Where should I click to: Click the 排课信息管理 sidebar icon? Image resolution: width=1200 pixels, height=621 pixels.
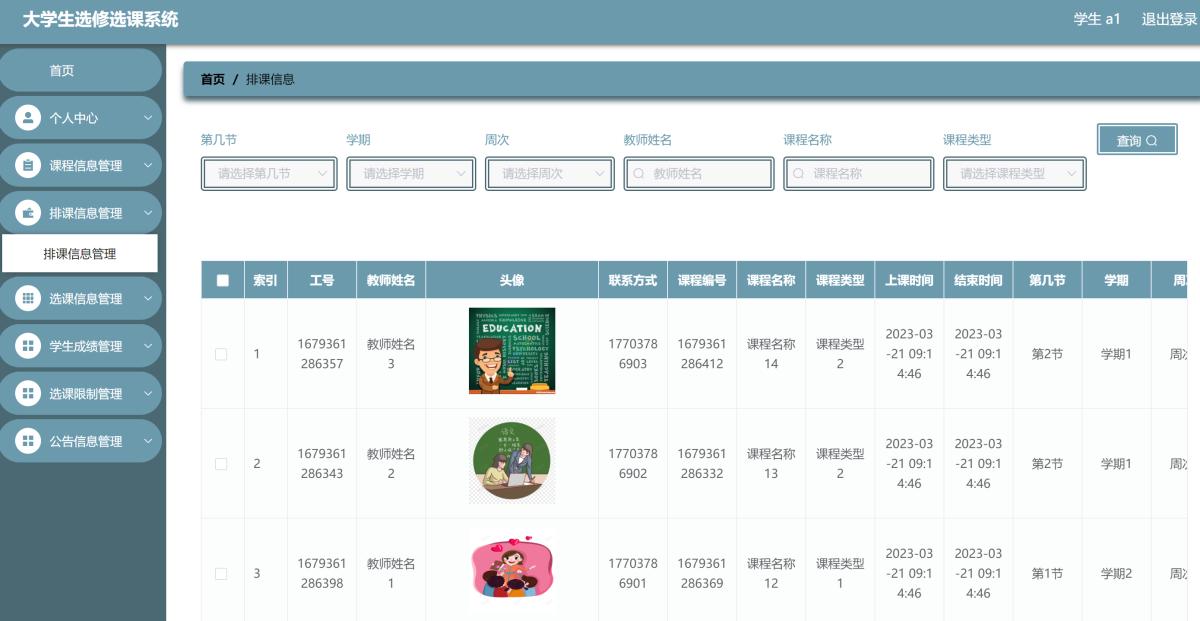click(x=28, y=213)
